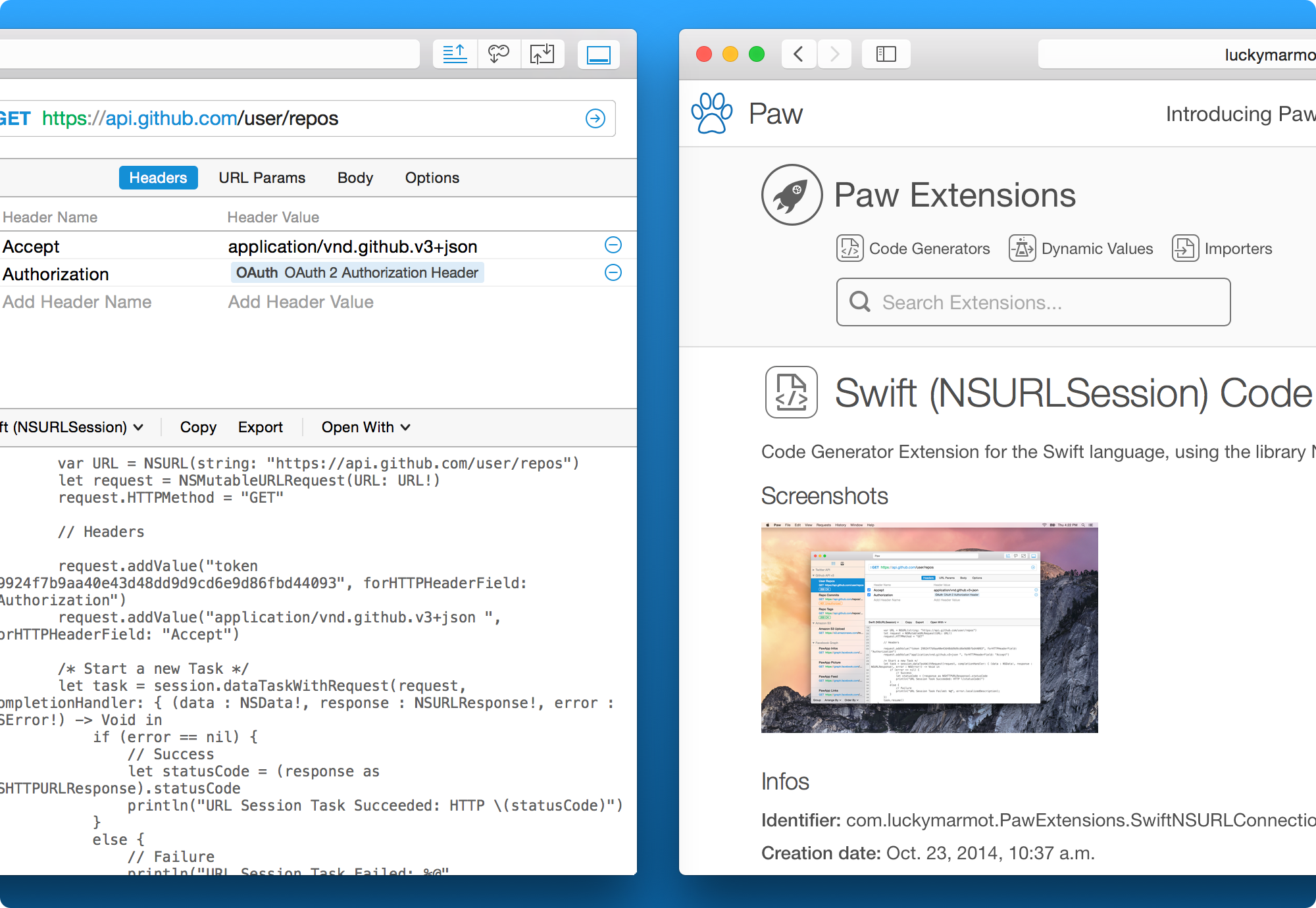This screenshot has width=1316, height=908.
Task: Click the Introducing Paw link
Action: (x=1241, y=114)
